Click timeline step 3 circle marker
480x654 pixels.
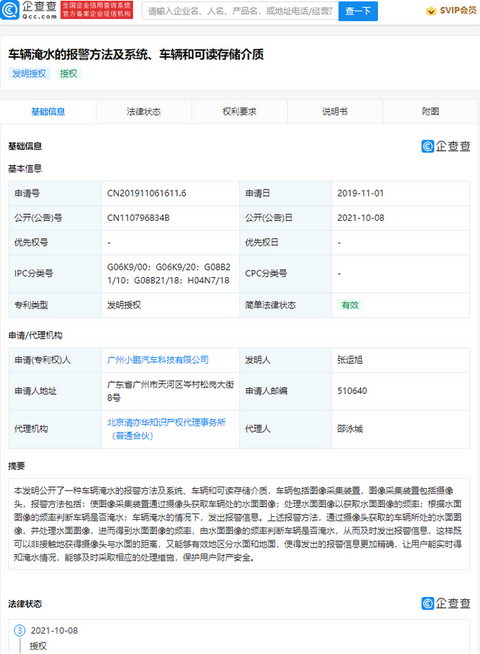coord(20,630)
